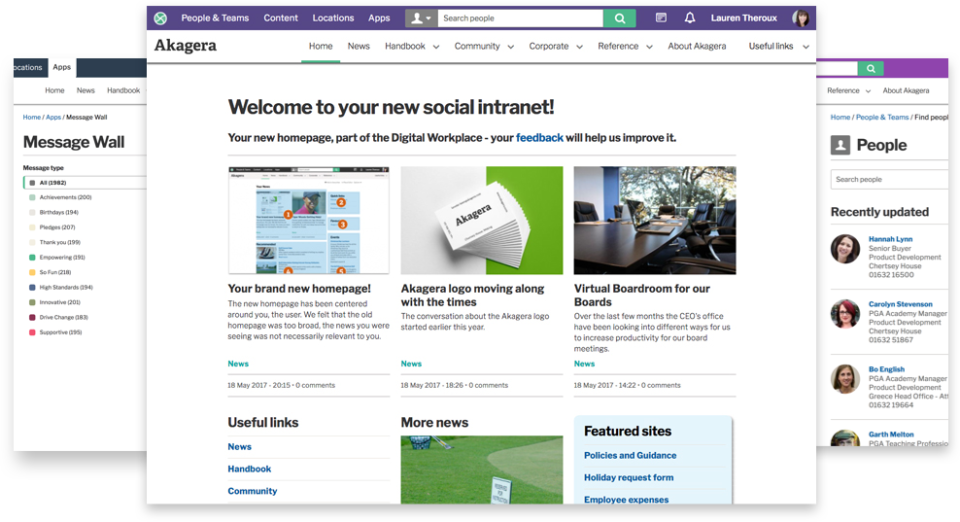Image resolution: width=960 pixels, height=522 pixels.
Task: Click Handbook under Useful links
Action: pos(249,469)
